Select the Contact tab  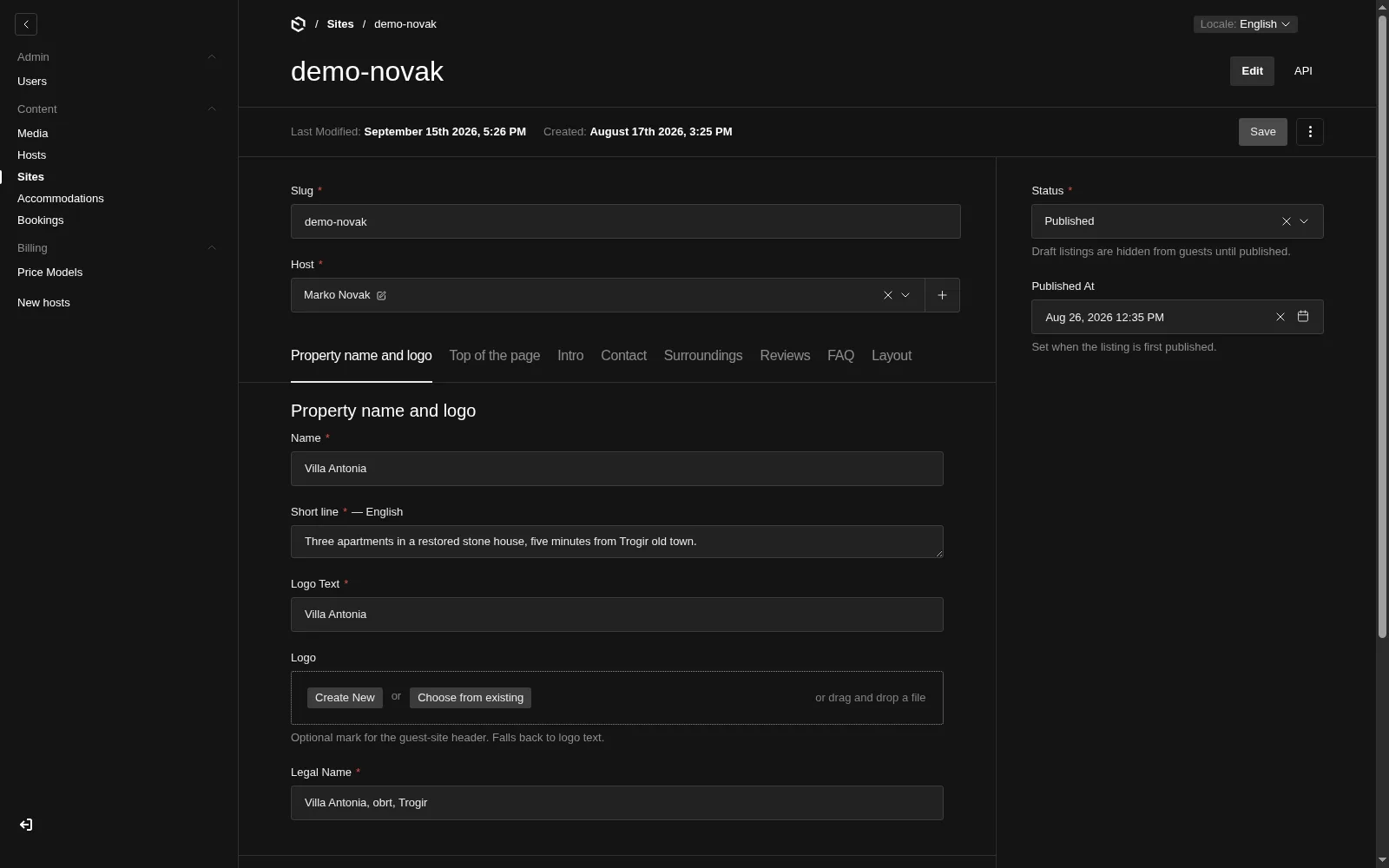(623, 356)
